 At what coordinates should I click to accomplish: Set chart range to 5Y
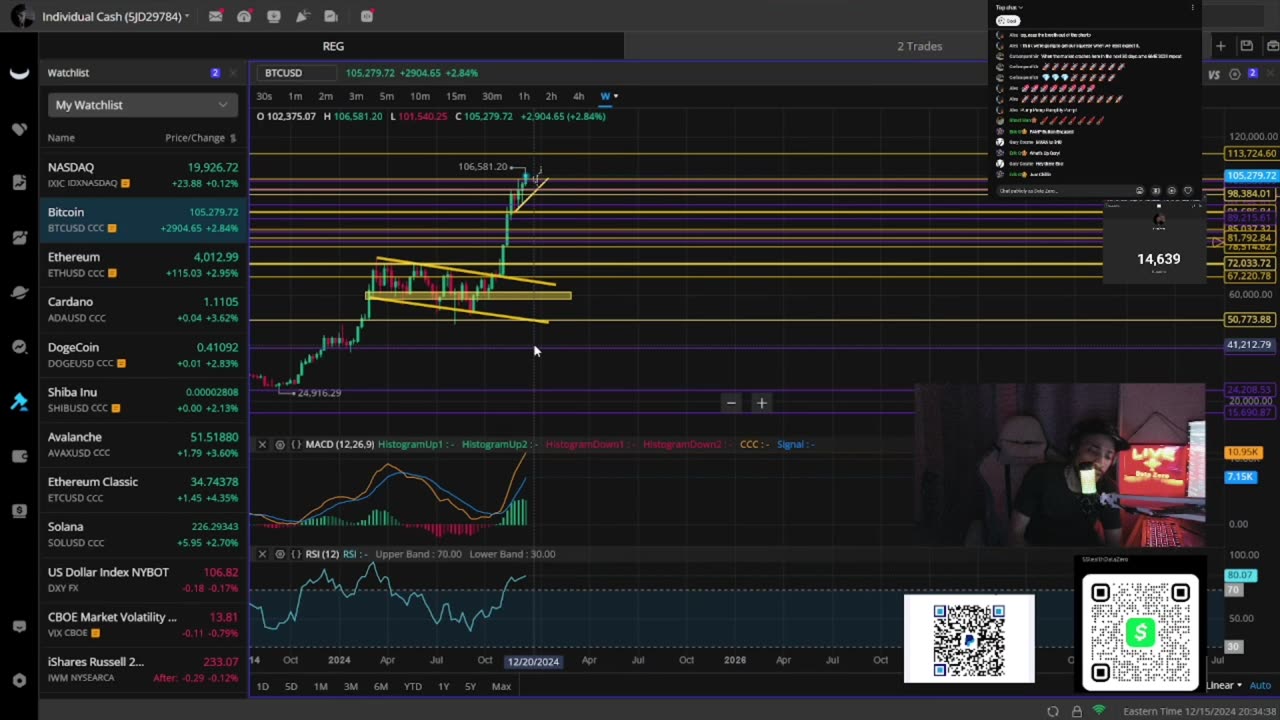(470, 686)
